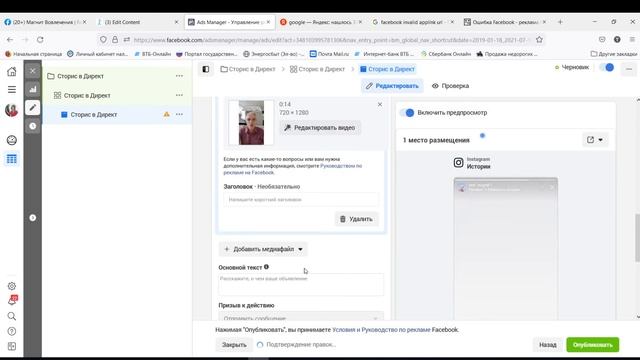Viewport: 640px width, 360px height.
Task: Open Призыв к действию dropdown
Action: pos(301,317)
